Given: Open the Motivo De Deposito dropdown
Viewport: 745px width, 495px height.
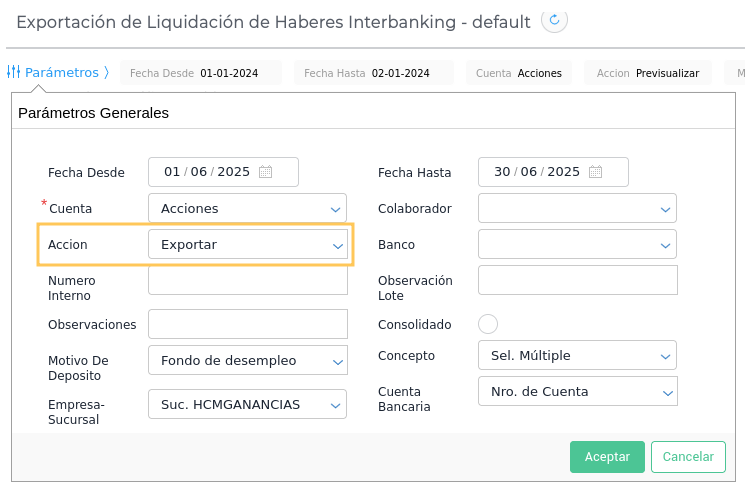Looking at the screenshot, I should [x=335, y=360].
